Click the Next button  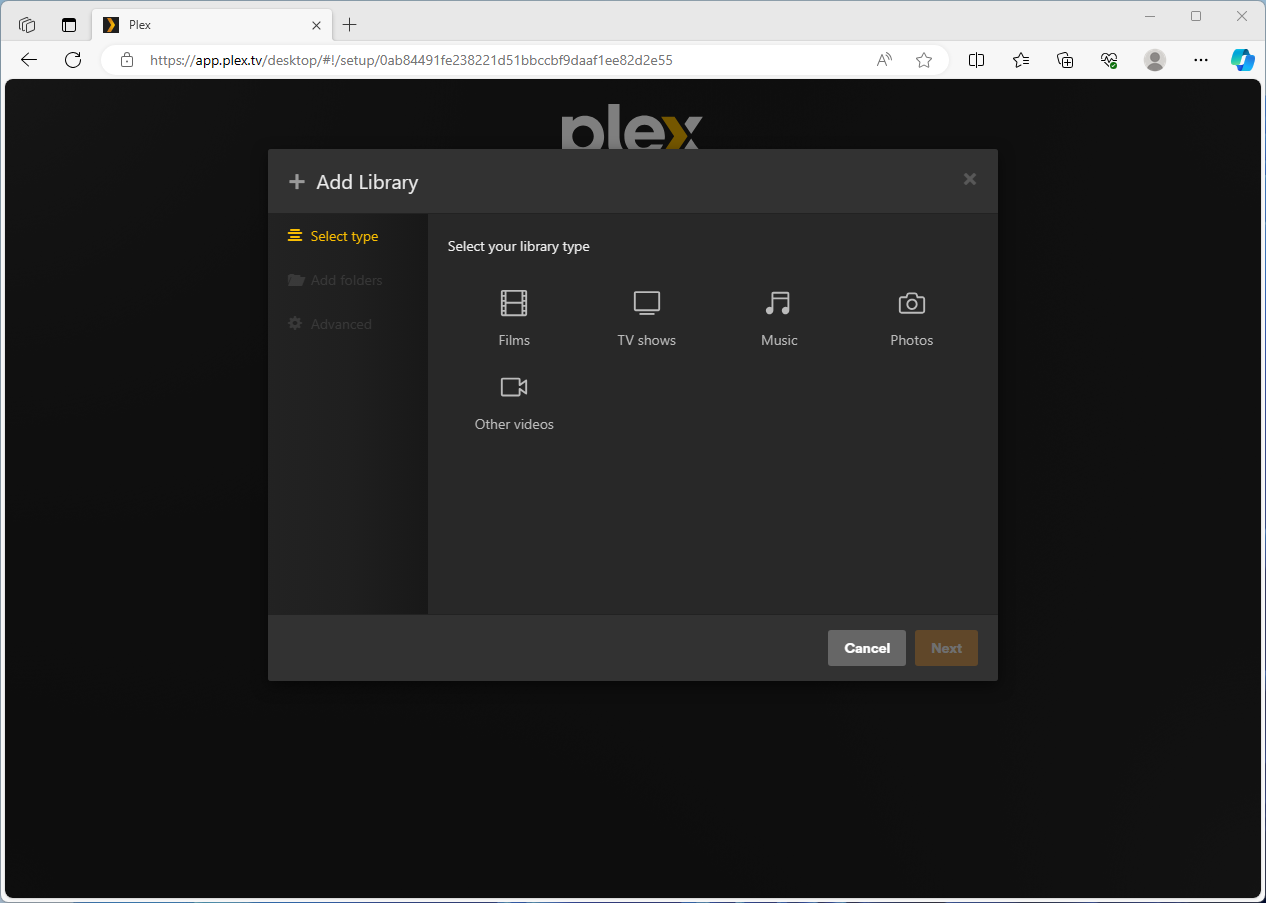[x=946, y=648]
